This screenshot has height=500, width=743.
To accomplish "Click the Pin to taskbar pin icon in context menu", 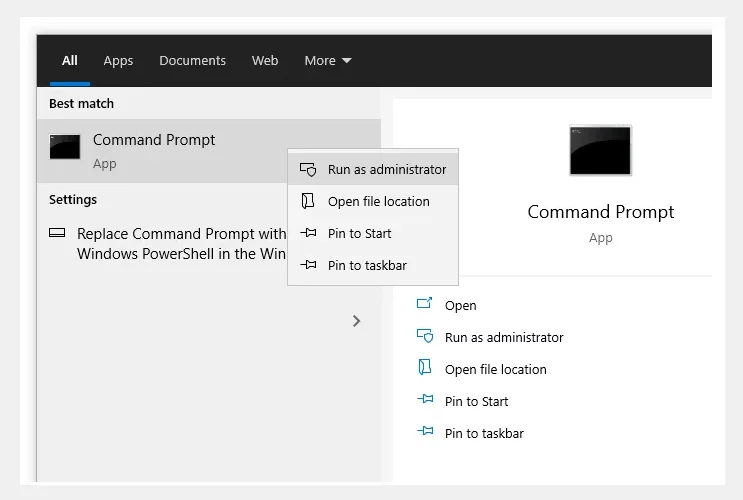I will click(x=308, y=264).
